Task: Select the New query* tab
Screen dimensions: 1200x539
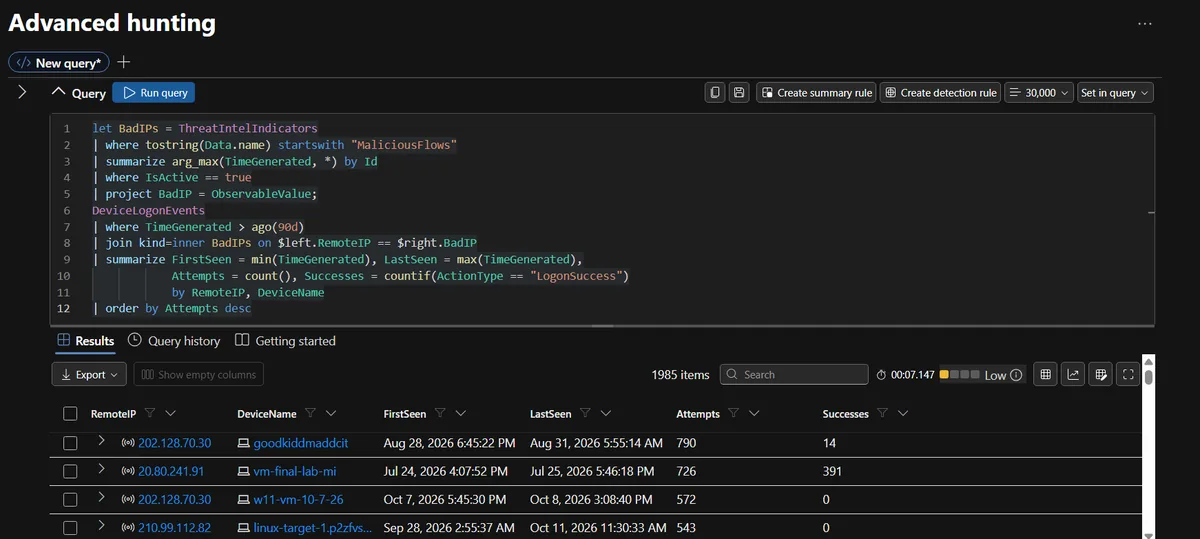Action: coord(59,62)
